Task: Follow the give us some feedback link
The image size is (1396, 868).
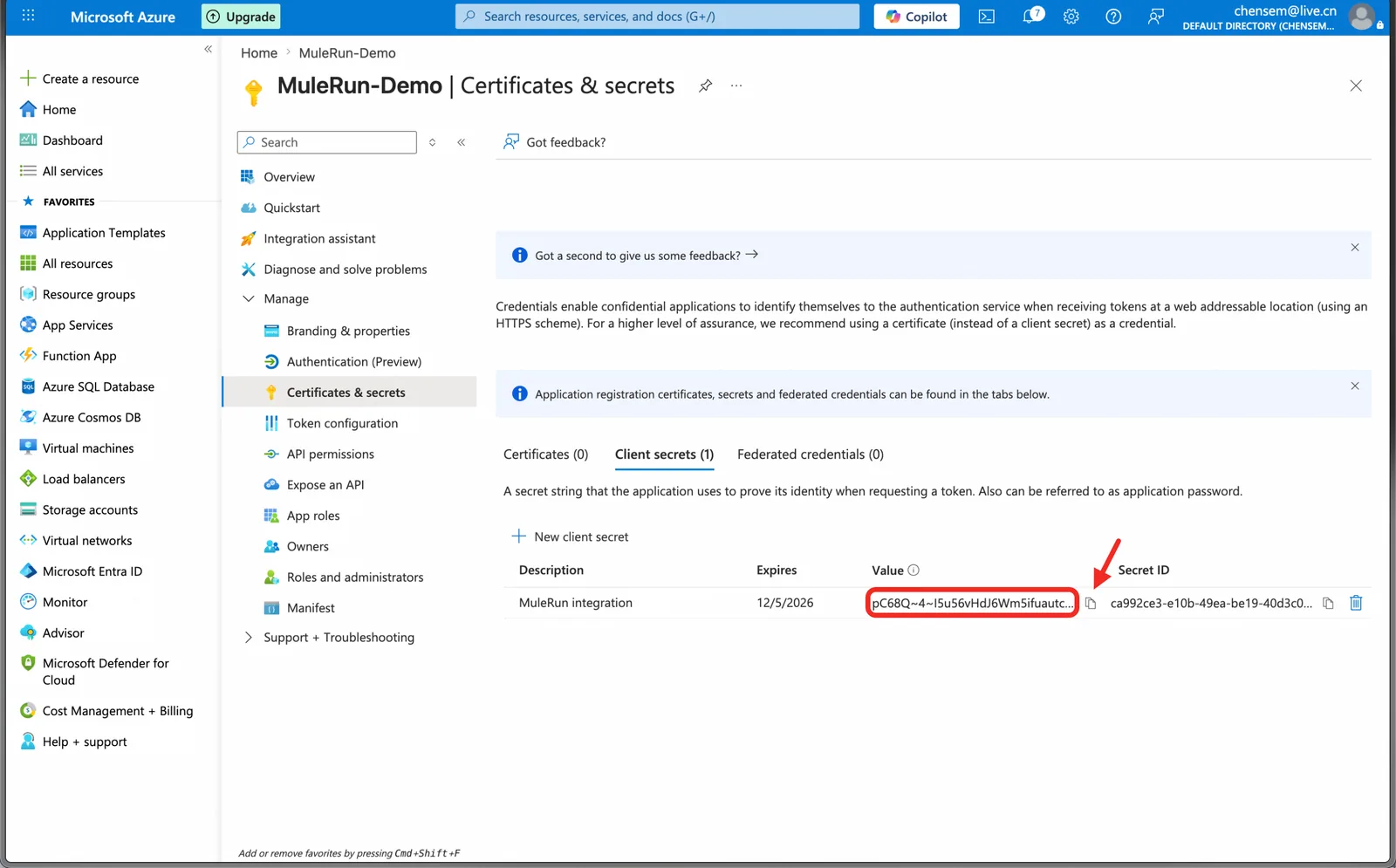Action: [647, 256]
